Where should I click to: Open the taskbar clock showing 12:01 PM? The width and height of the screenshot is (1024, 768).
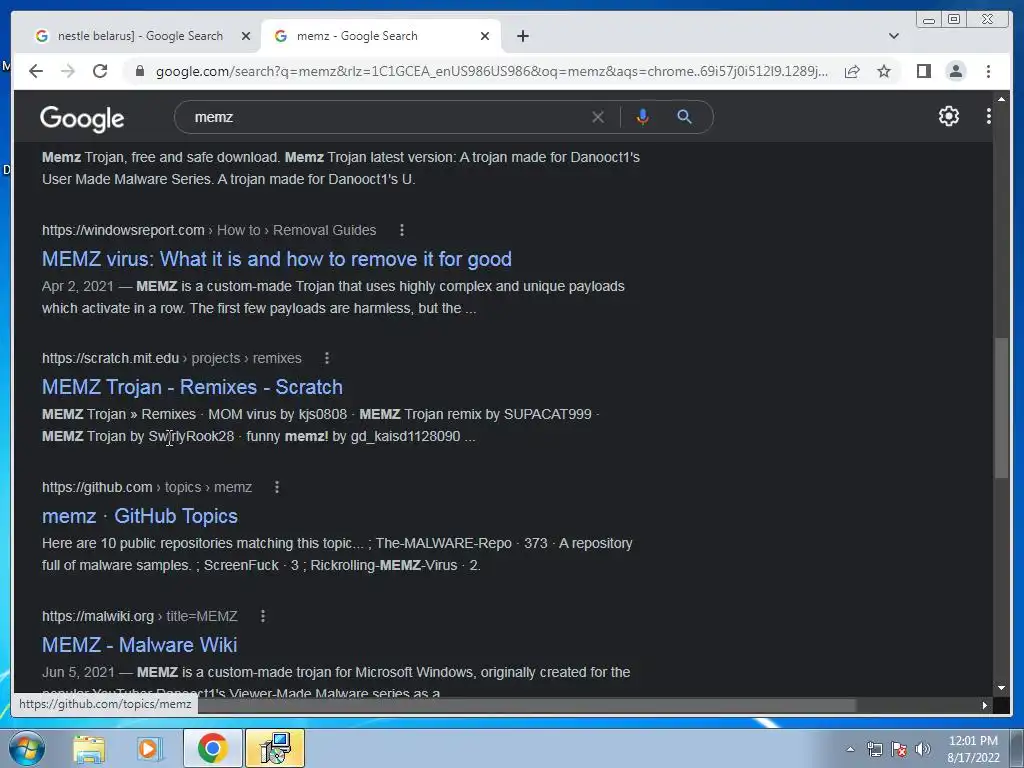tap(974, 749)
